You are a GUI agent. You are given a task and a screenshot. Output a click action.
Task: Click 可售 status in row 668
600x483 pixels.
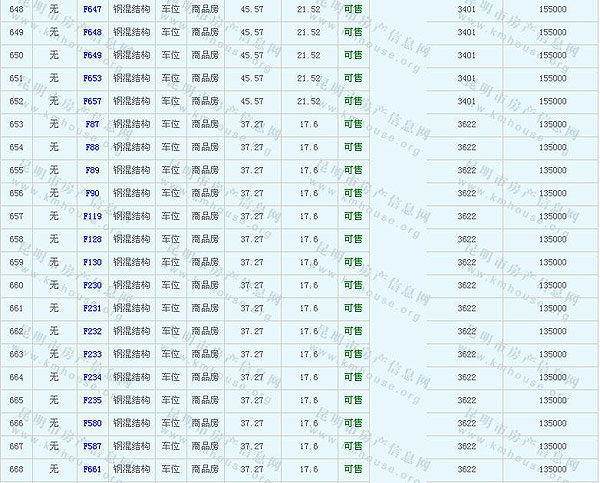353,469
